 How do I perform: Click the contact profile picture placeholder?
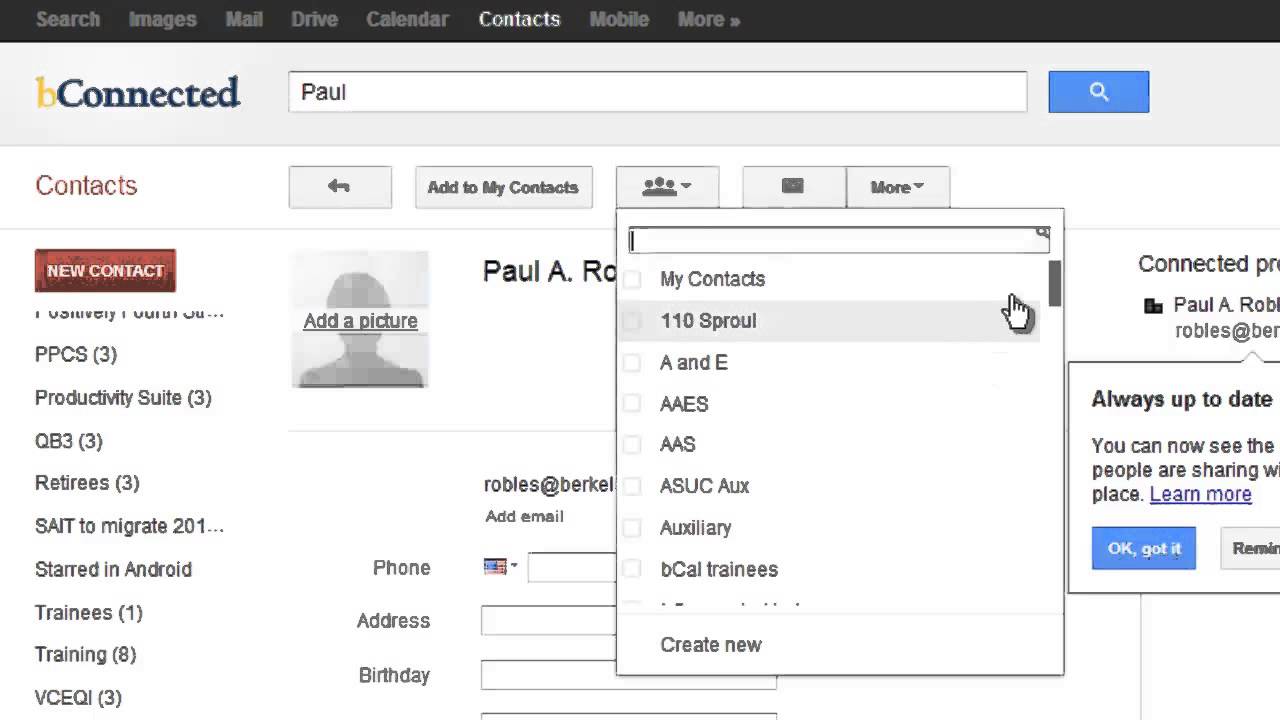(x=360, y=319)
